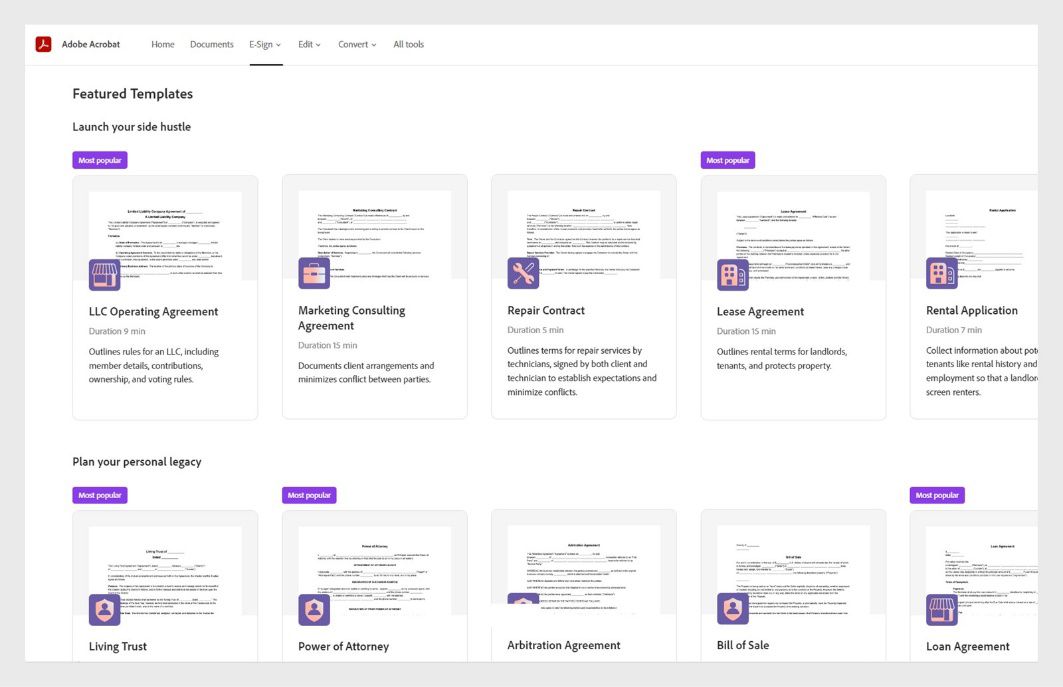The image size is (1063, 687).
Task: Select the building icon on Rental Application card
Action: point(942,272)
